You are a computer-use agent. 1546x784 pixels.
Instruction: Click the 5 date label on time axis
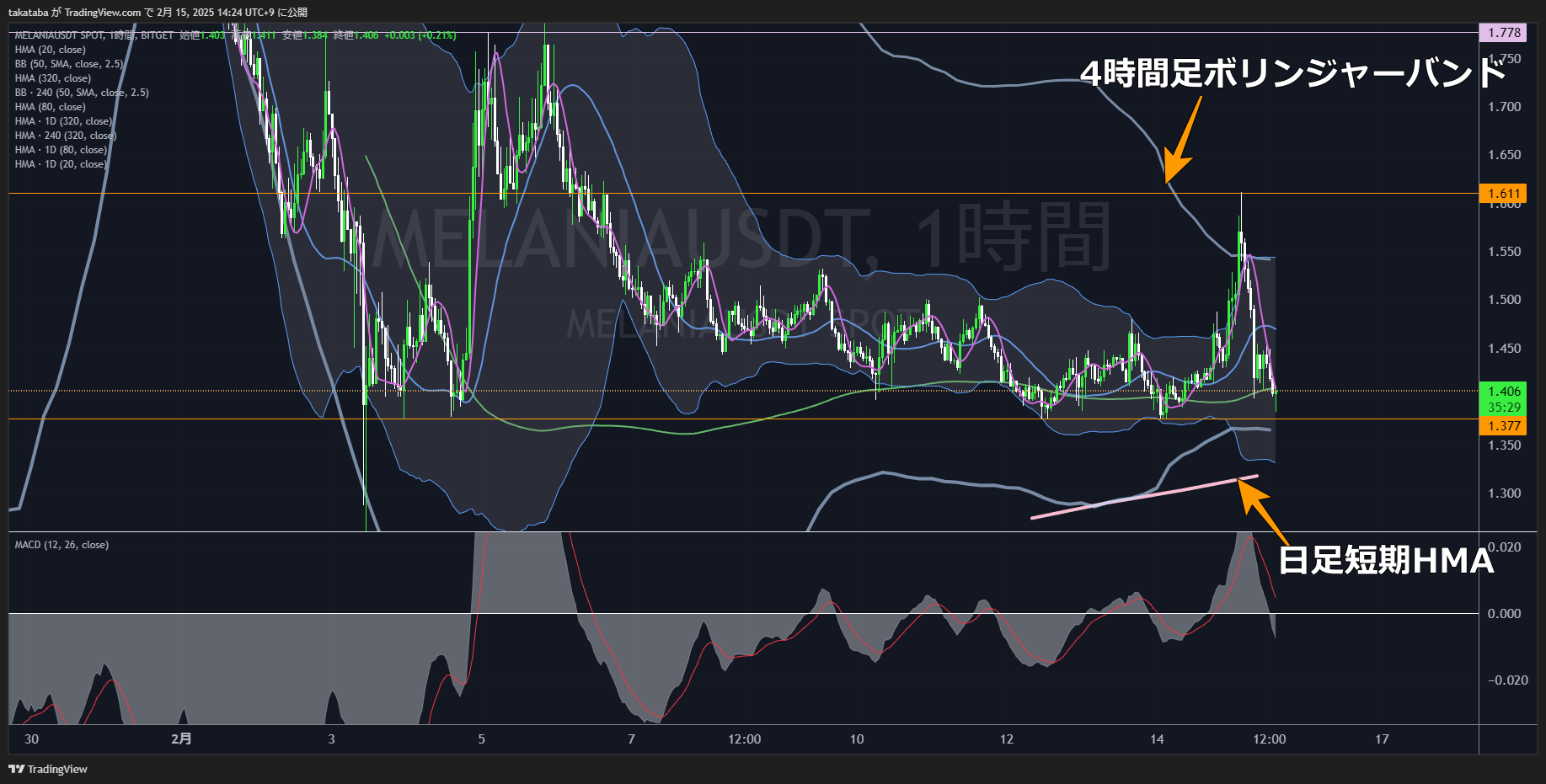click(481, 739)
